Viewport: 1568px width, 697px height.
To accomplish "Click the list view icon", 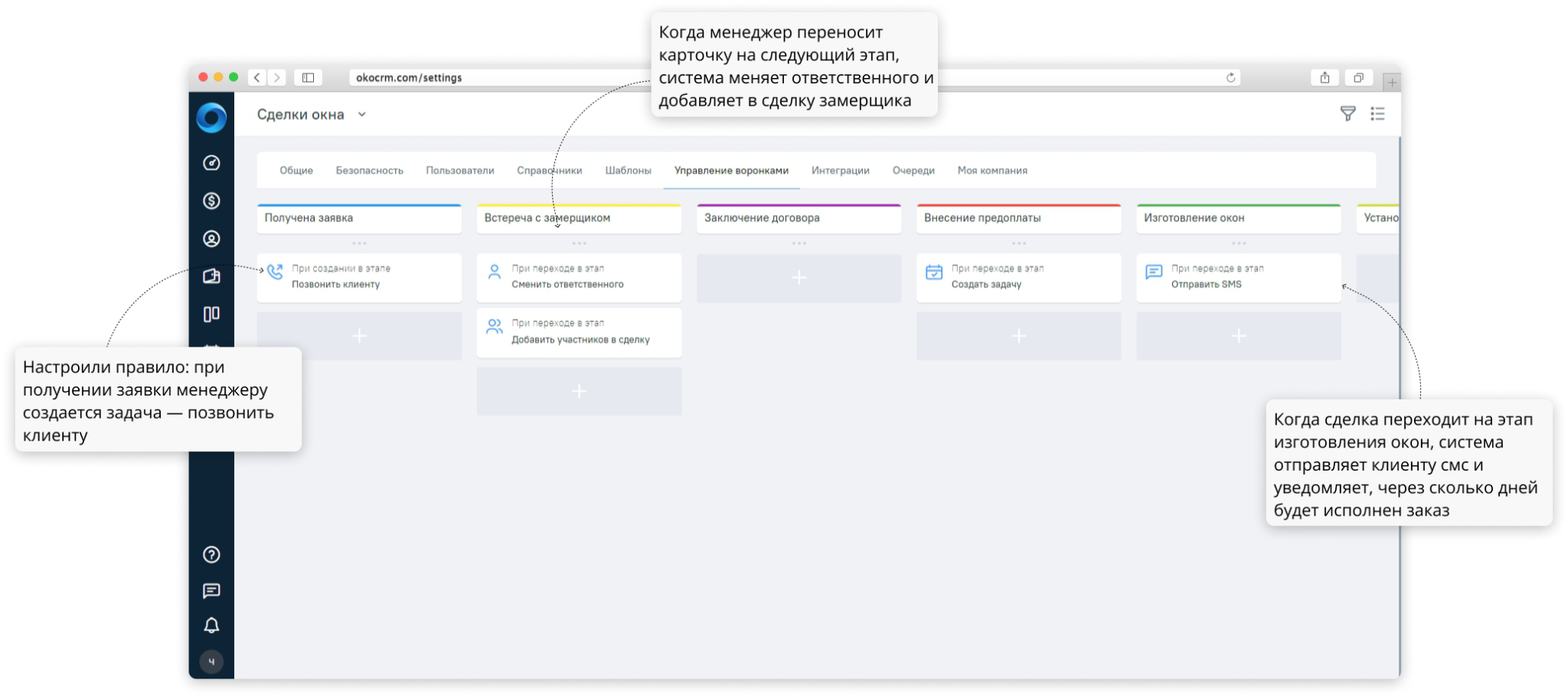I will click(1377, 114).
